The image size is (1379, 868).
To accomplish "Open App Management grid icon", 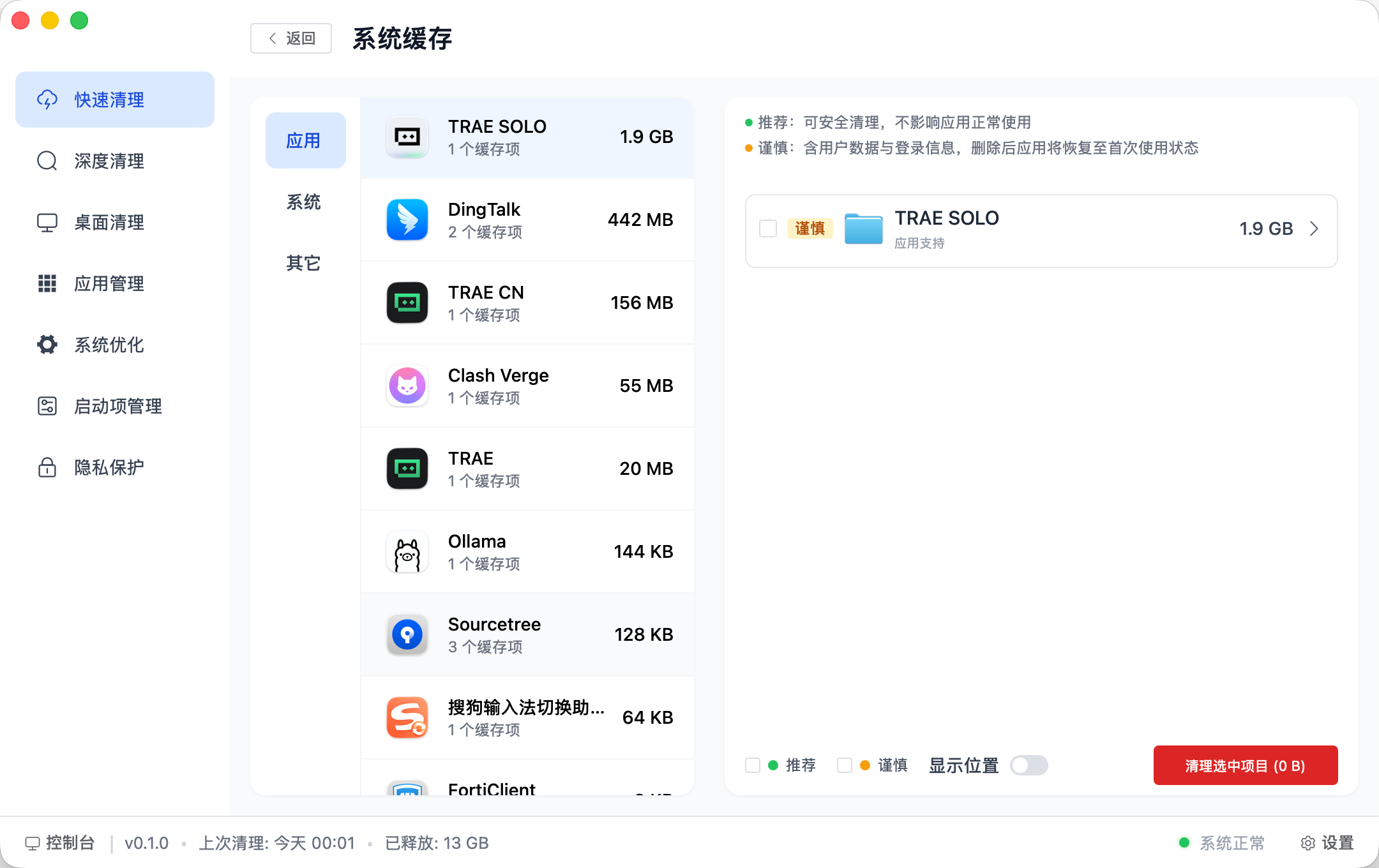I will (x=47, y=283).
